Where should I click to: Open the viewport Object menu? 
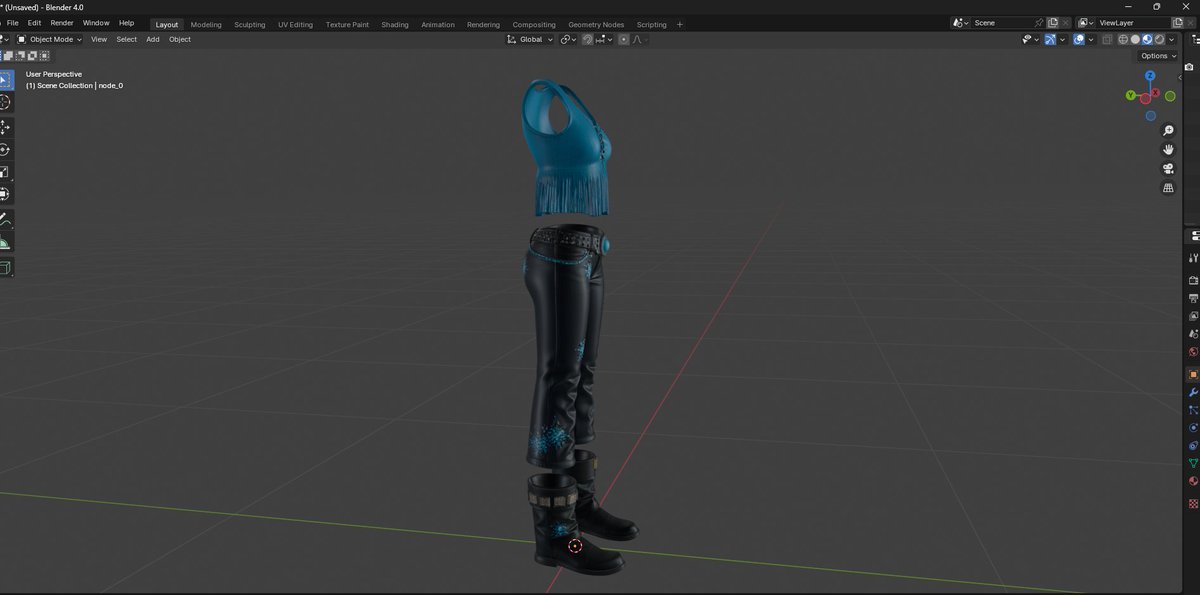click(x=180, y=39)
